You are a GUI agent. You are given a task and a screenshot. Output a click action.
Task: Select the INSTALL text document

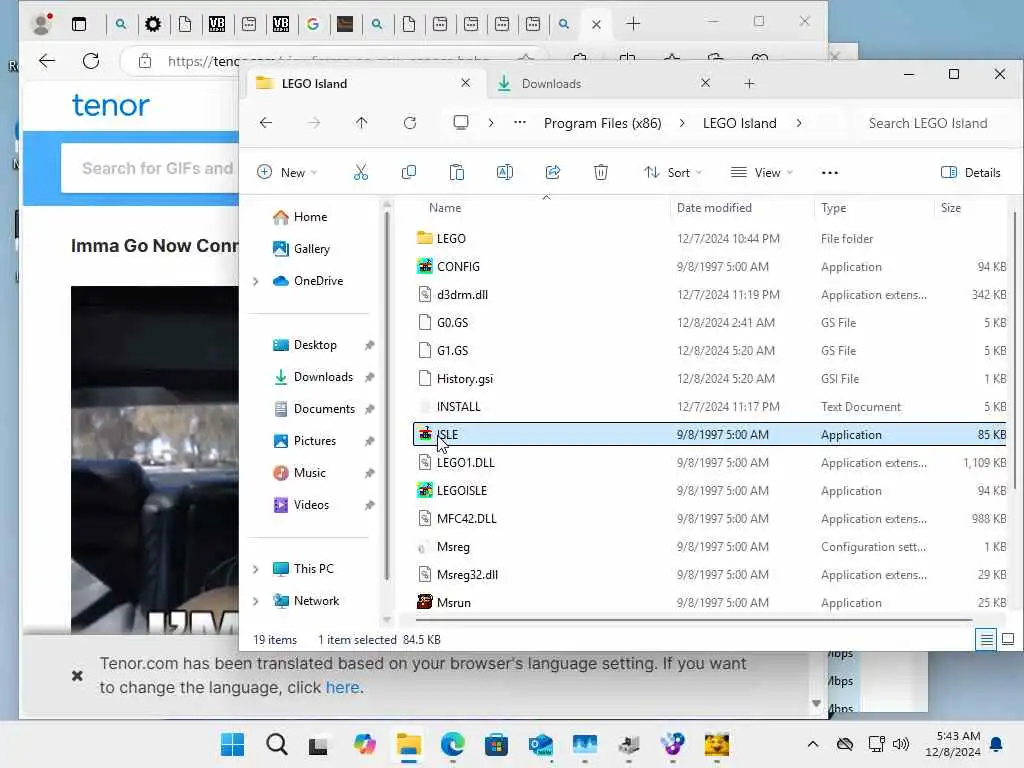click(x=458, y=407)
